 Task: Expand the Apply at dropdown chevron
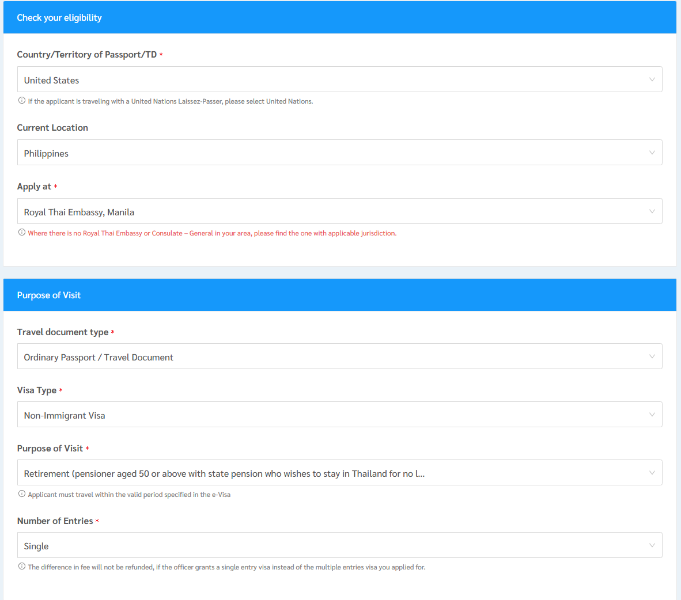(x=651, y=212)
